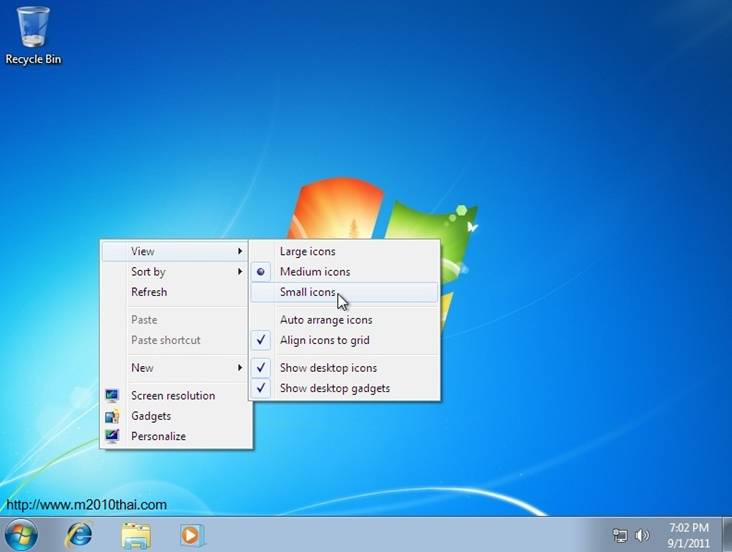Select the Medium icons radio option
732x552 pixels.
coord(345,271)
